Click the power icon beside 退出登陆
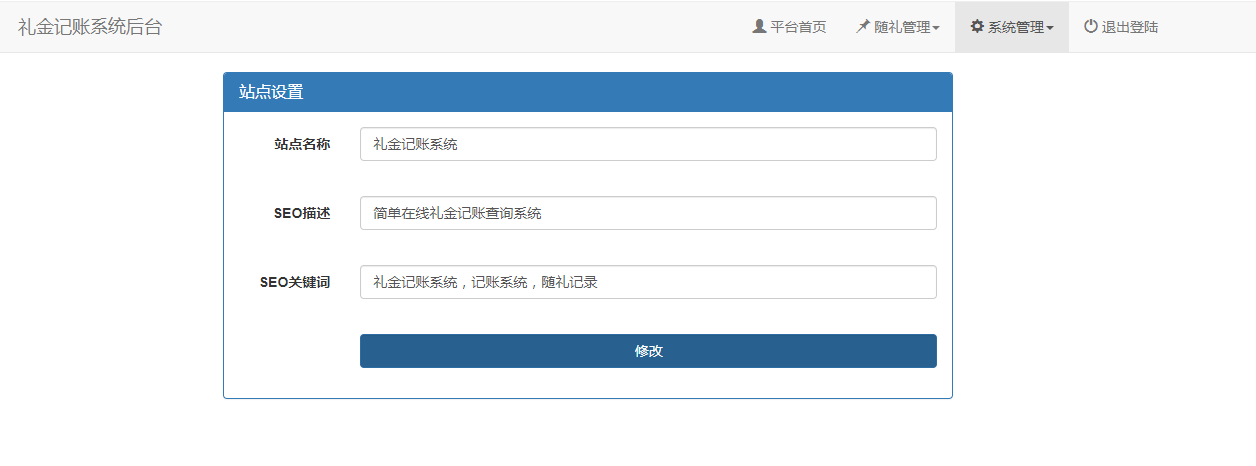The width and height of the screenshot is (1256, 466). pyautogui.click(x=1091, y=27)
